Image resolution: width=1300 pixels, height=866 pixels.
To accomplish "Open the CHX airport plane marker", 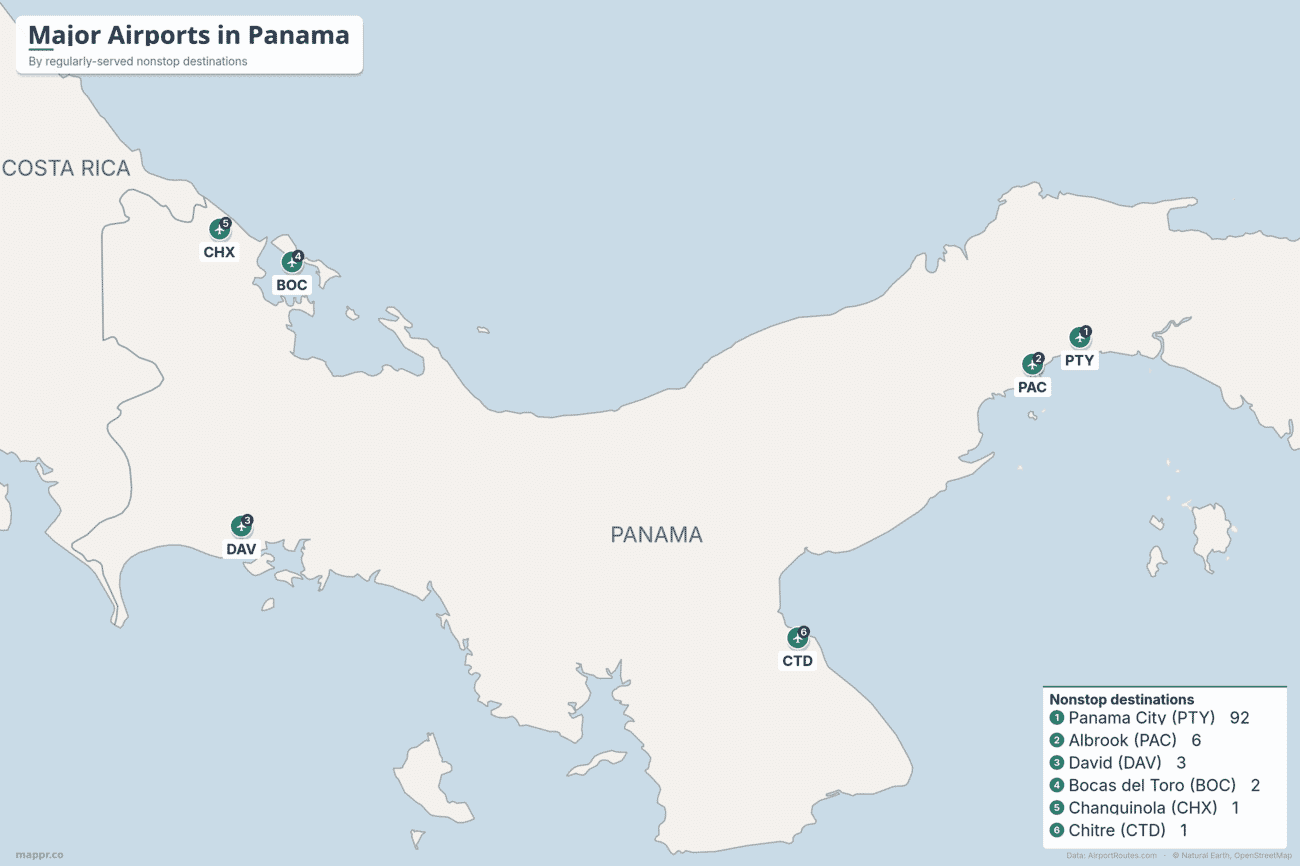I will point(219,229).
